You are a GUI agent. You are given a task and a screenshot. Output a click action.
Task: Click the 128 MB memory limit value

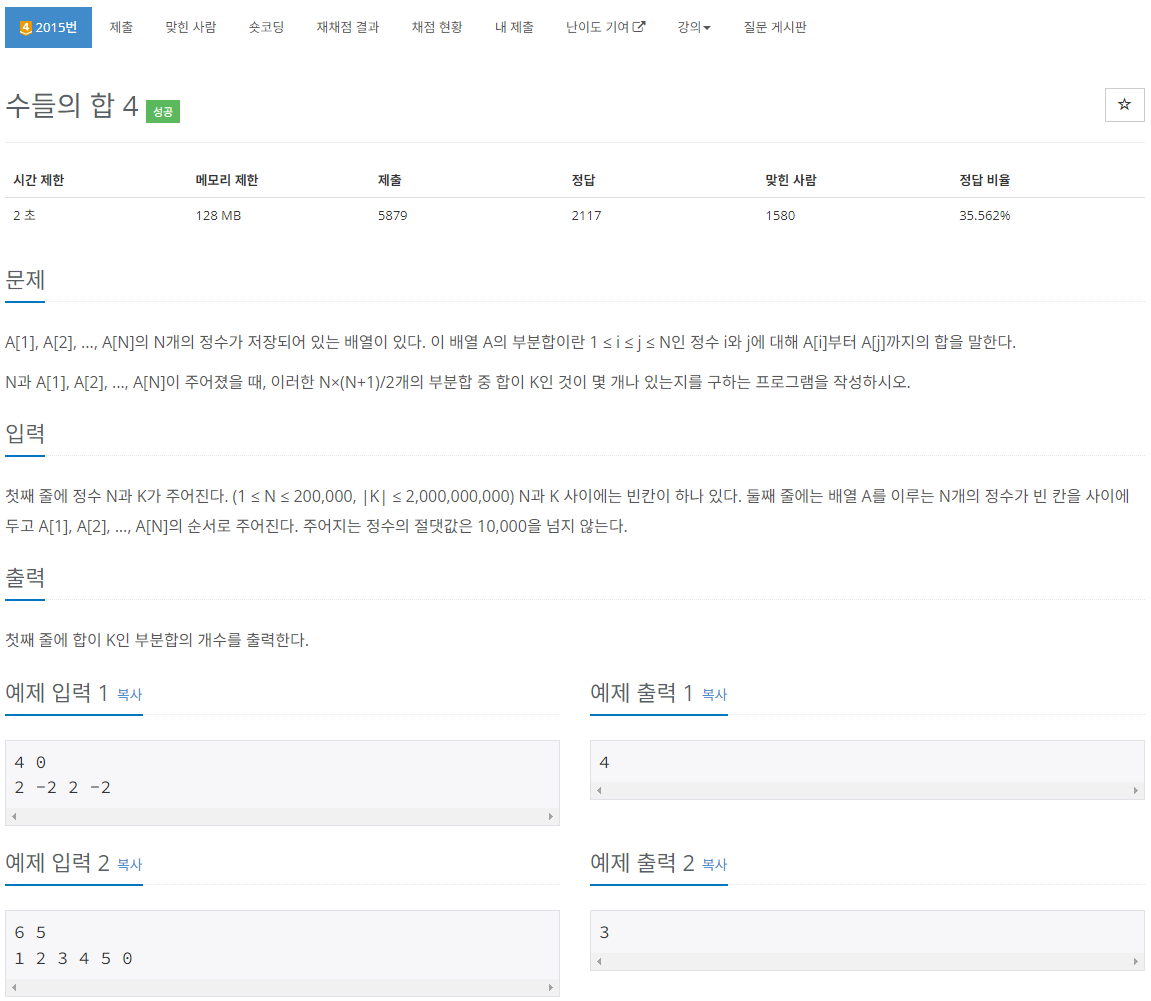[x=218, y=215]
